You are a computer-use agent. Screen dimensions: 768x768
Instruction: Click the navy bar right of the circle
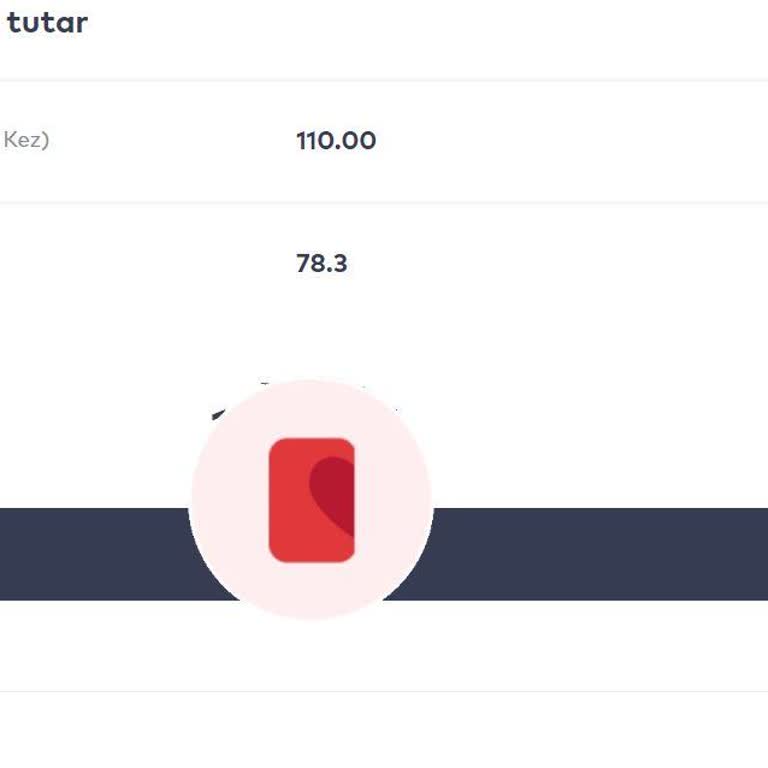(600, 554)
